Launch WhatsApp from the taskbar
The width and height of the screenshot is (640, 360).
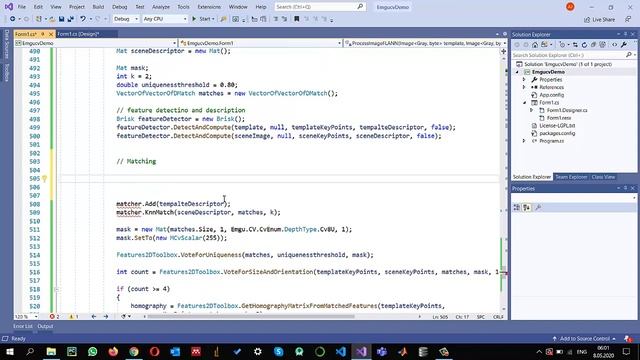(x=93, y=351)
